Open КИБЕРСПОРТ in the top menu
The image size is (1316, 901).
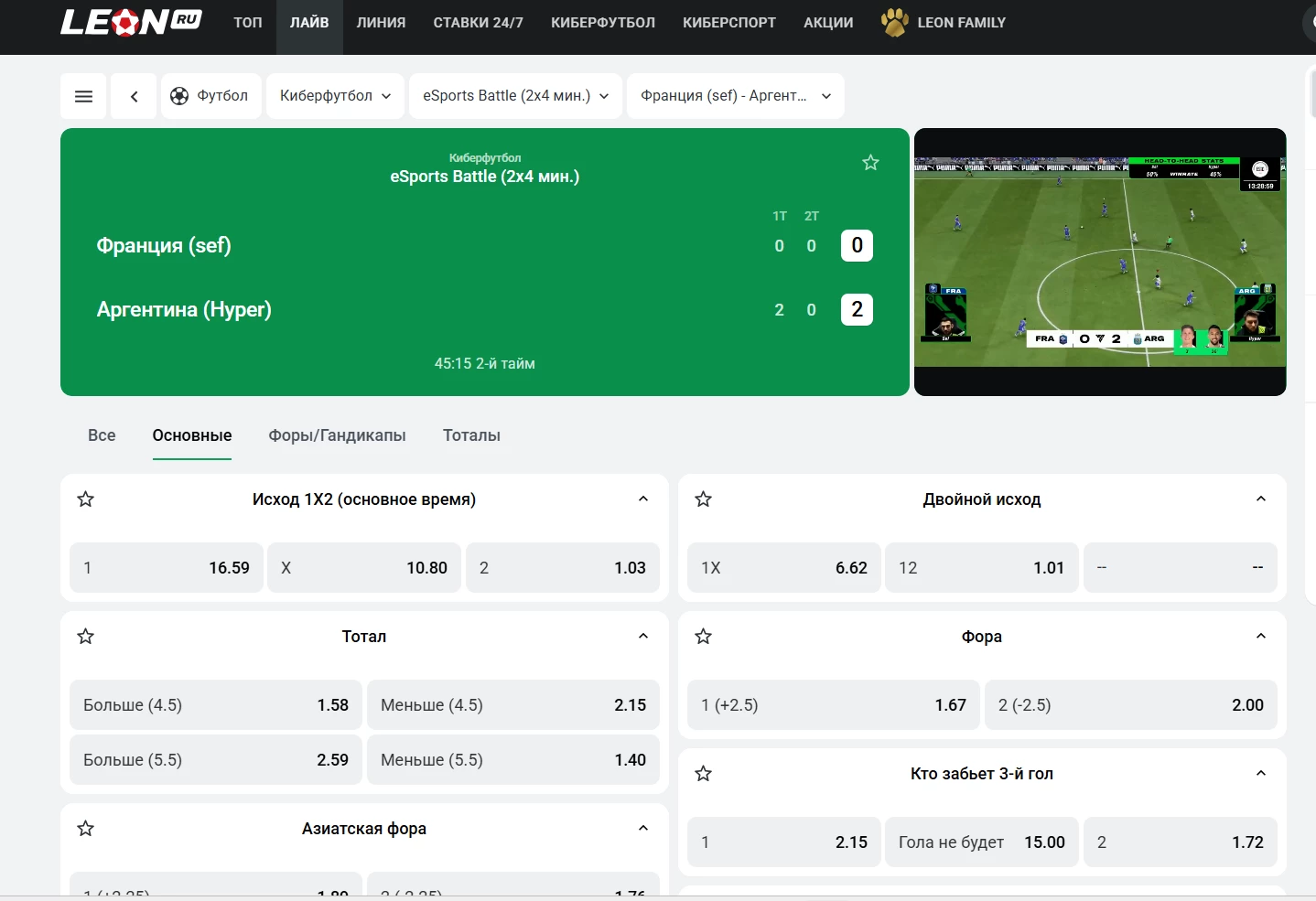[x=728, y=22]
